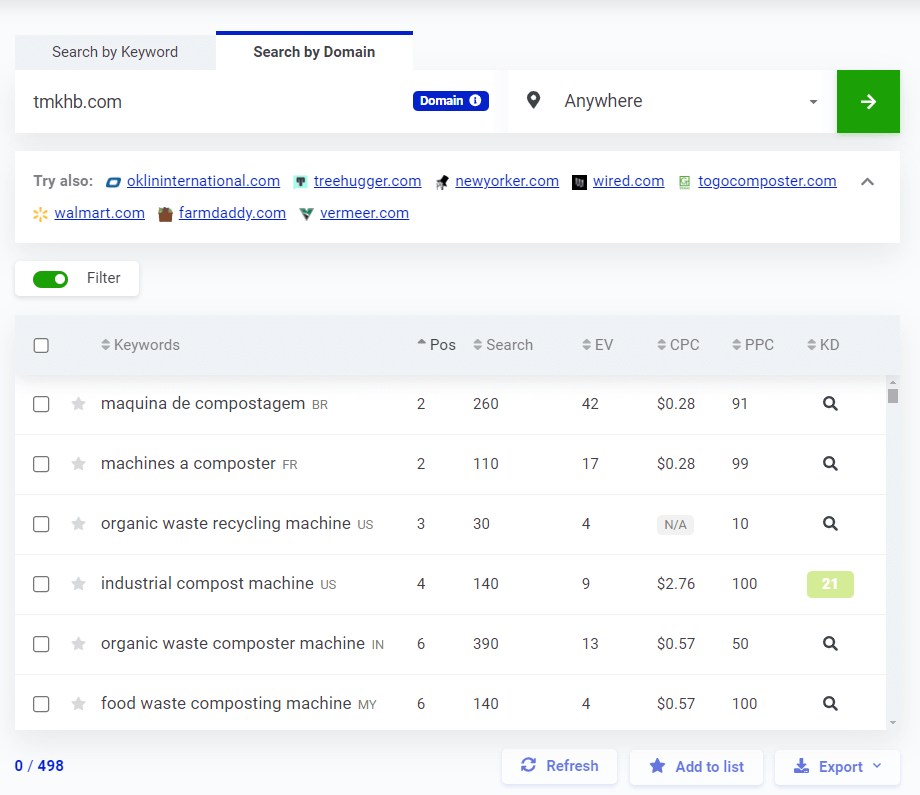This screenshot has width=920, height=795.
Task: Star the organic waste composter machine keyword
Action: pyautogui.click(x=78, y=644)
